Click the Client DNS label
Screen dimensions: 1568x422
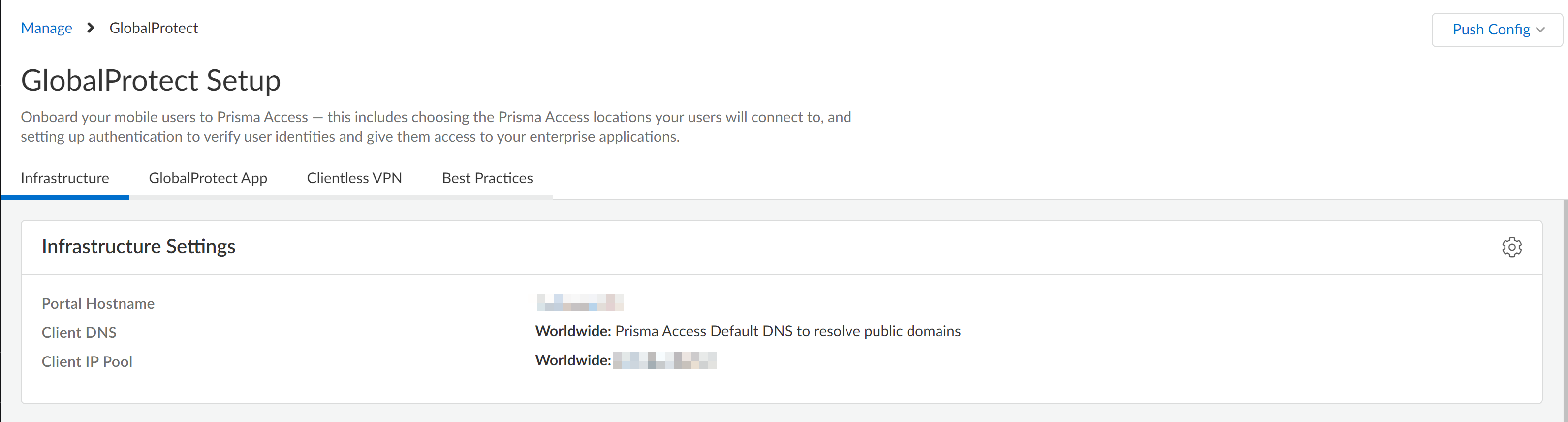[x=79, y=332]
